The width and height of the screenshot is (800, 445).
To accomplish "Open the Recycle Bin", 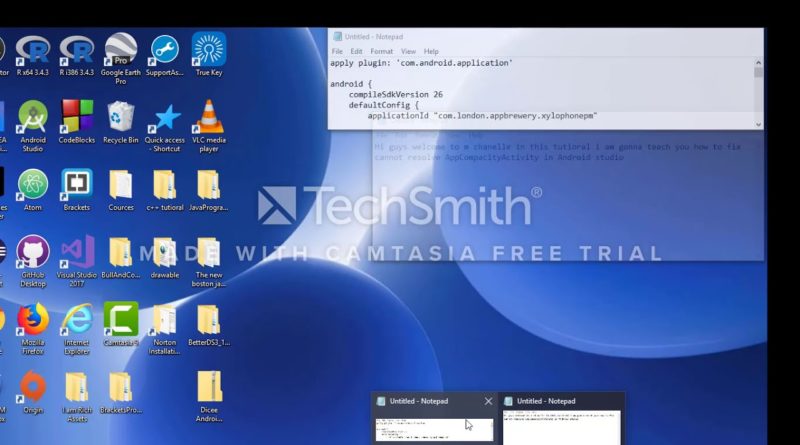I will (120, 122).
